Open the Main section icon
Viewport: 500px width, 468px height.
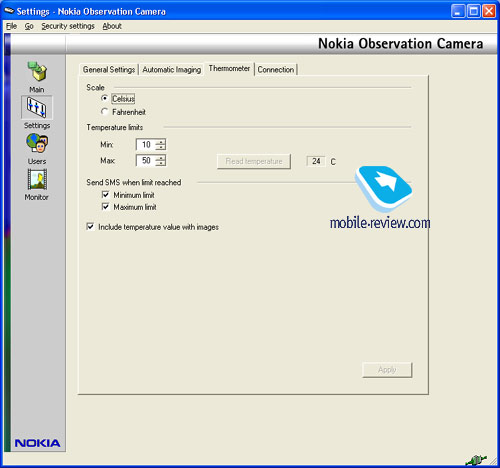37,72
